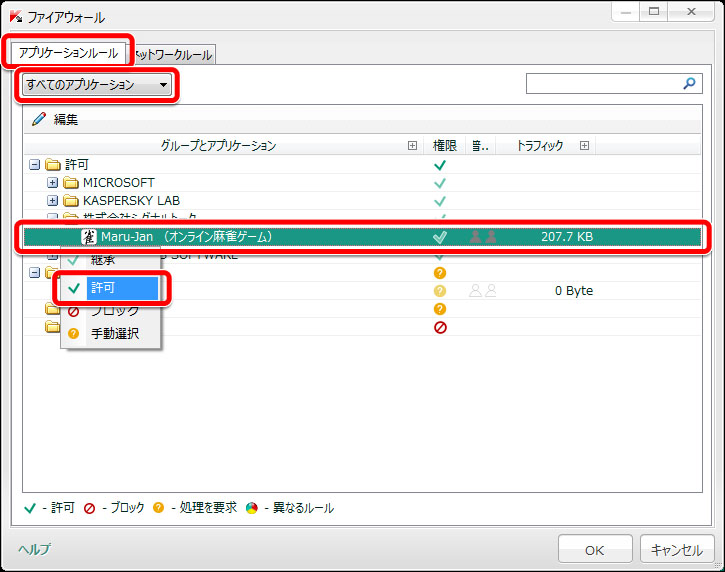Click the 編集 pencil icon
The height and width of the screenshot is (572, 725).
click(x=39, y=119)
